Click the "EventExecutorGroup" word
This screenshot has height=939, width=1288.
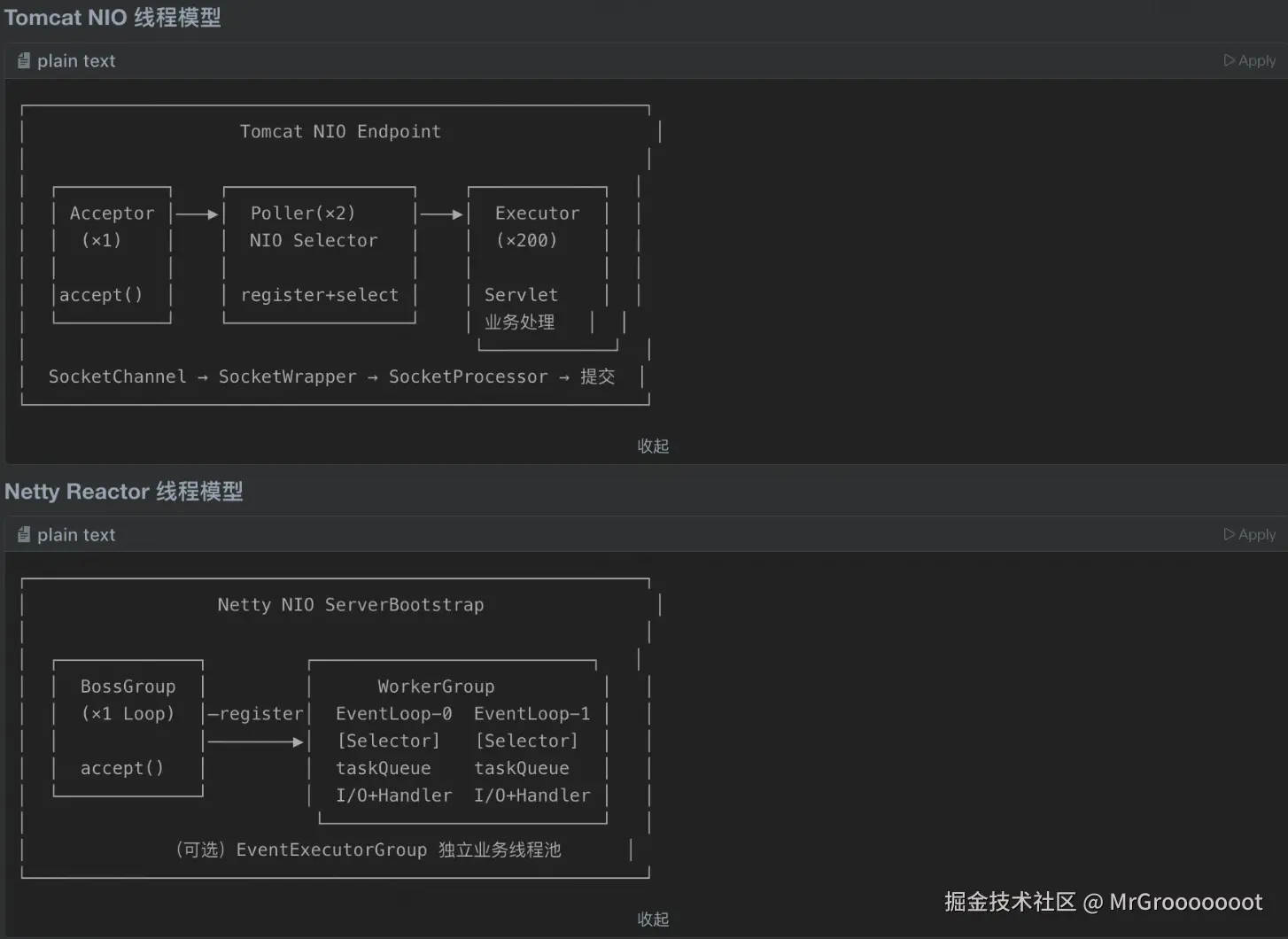click(332, 850)
